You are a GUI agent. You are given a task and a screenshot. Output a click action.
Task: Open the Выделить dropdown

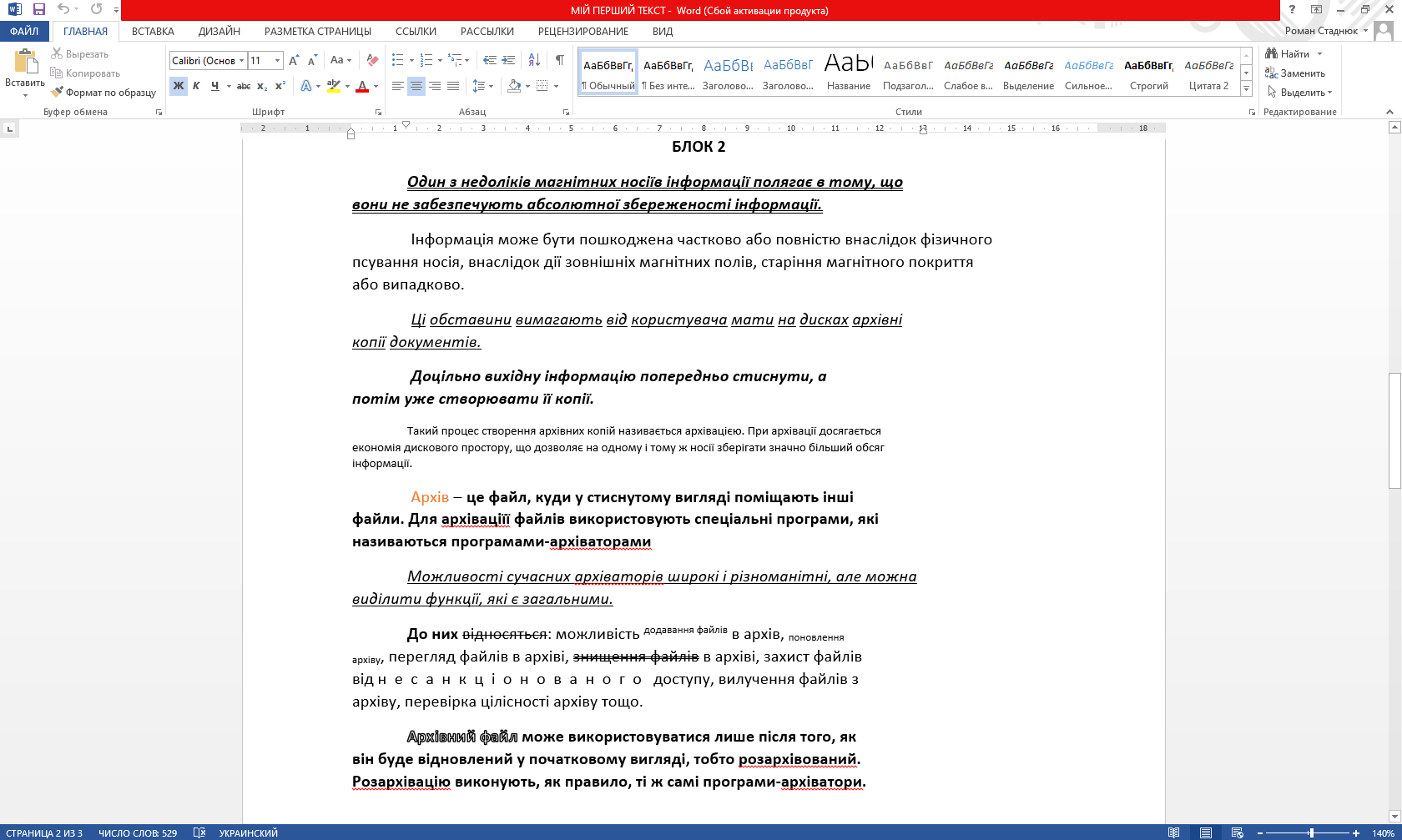pyautogui.click(x=1300, y=92)
